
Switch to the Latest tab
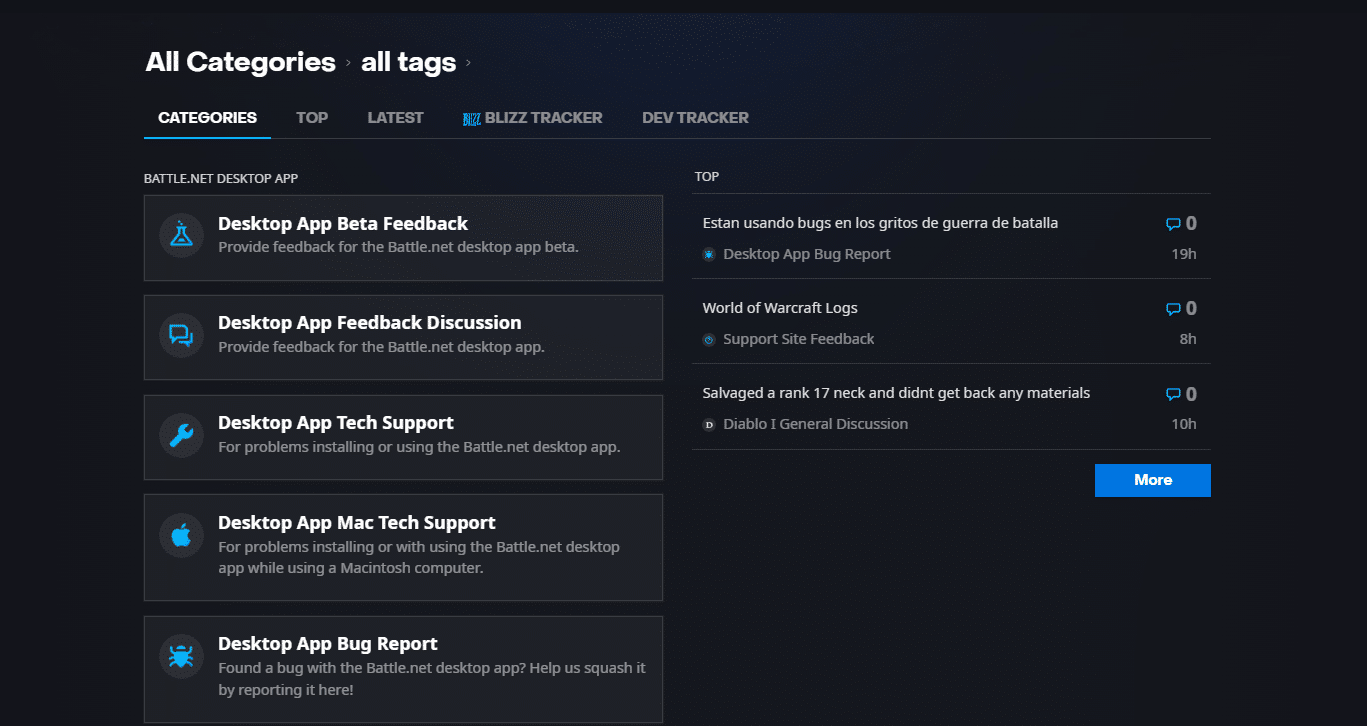point(395,118)
